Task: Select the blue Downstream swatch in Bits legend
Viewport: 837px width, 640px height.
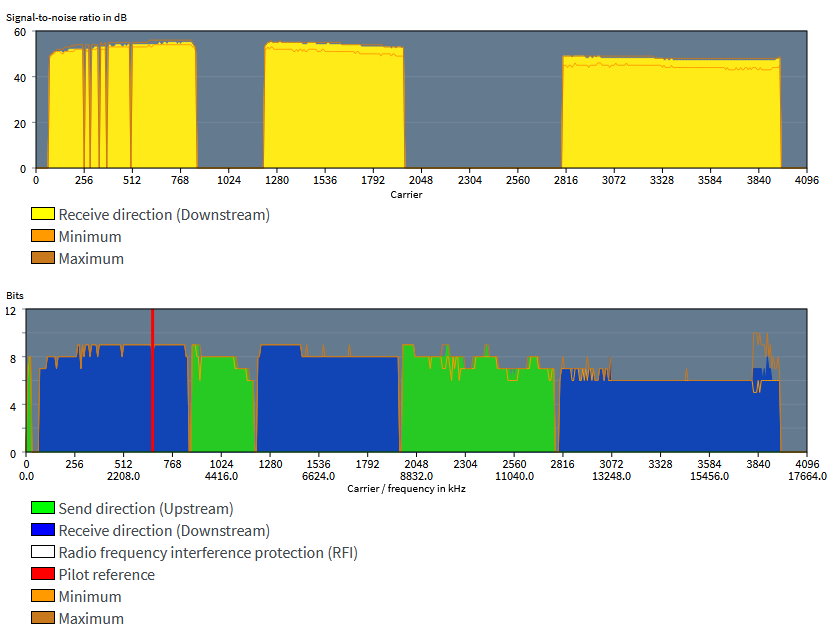Action: (43, 531)
